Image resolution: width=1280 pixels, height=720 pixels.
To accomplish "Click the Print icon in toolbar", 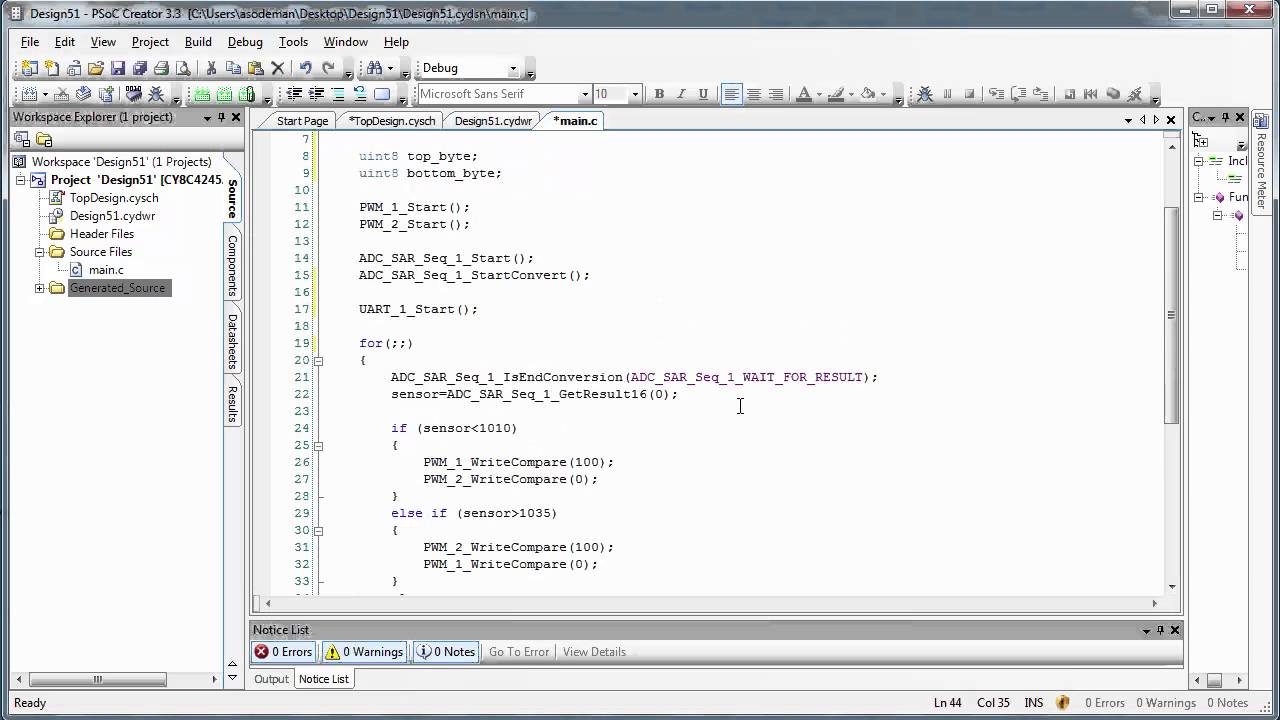I will [161, 68].
